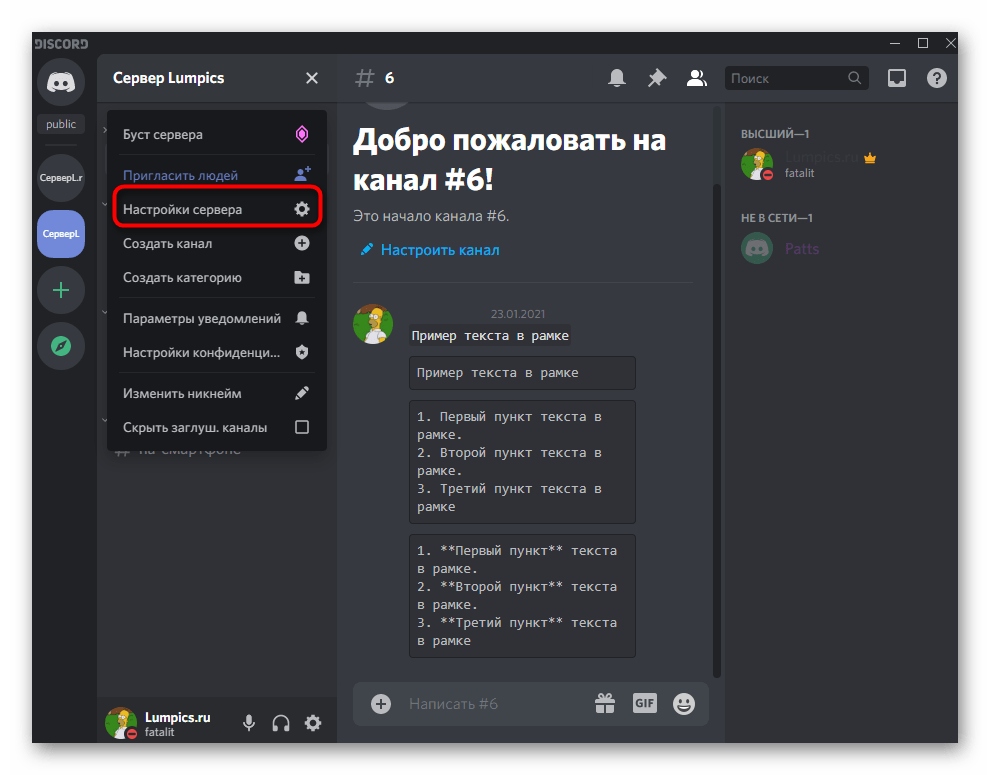
Task: Click the heading Добро пожаловать на канал #6!
Action: point(509,159)
